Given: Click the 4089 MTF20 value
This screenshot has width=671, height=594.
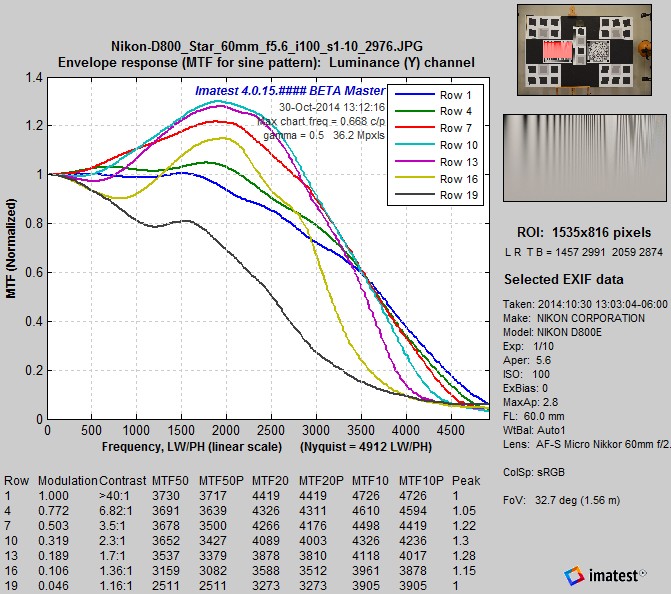Looking at the screenshot, I should pyautogui.click(x=266, y=541).
